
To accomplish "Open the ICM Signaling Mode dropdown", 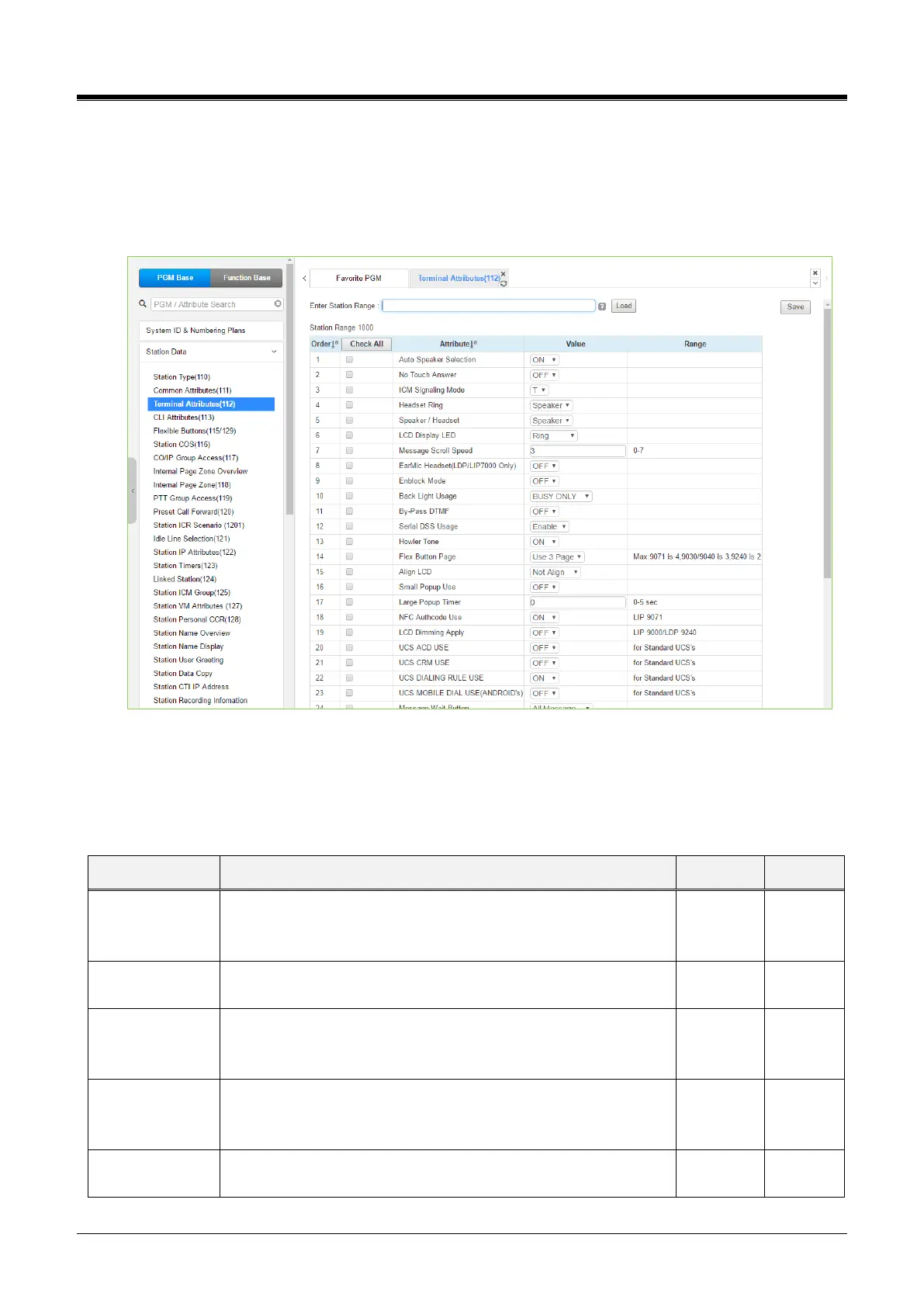I will click(x=539, y=390).
